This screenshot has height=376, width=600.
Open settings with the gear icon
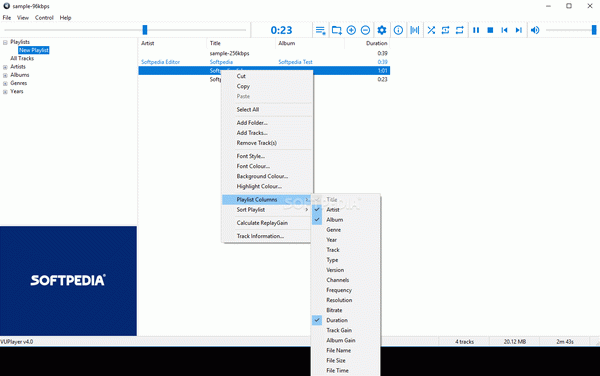tap(382, 30)
